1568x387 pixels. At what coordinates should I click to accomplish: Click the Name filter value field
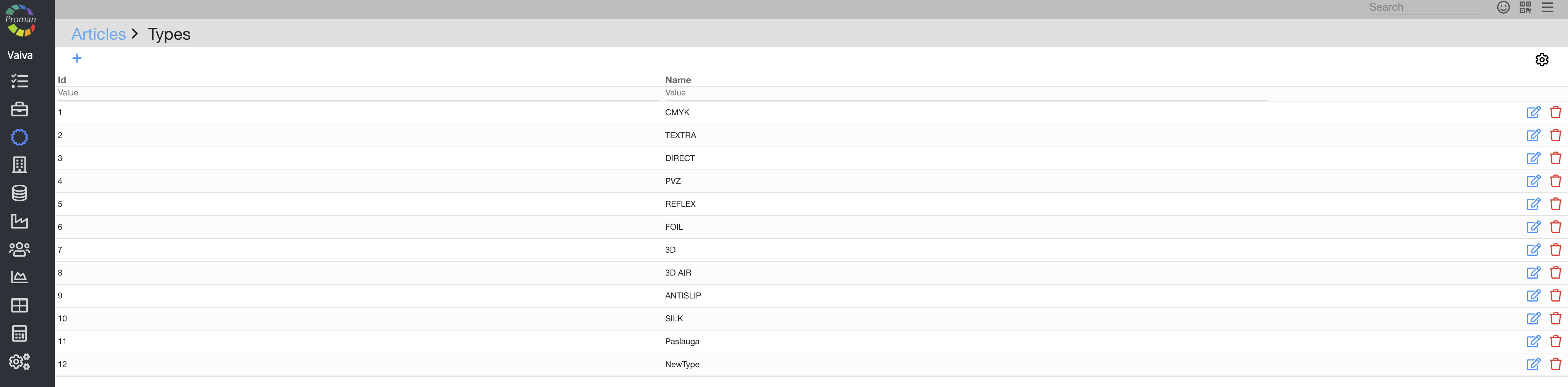pyautogui.click(x=965, y=93)
